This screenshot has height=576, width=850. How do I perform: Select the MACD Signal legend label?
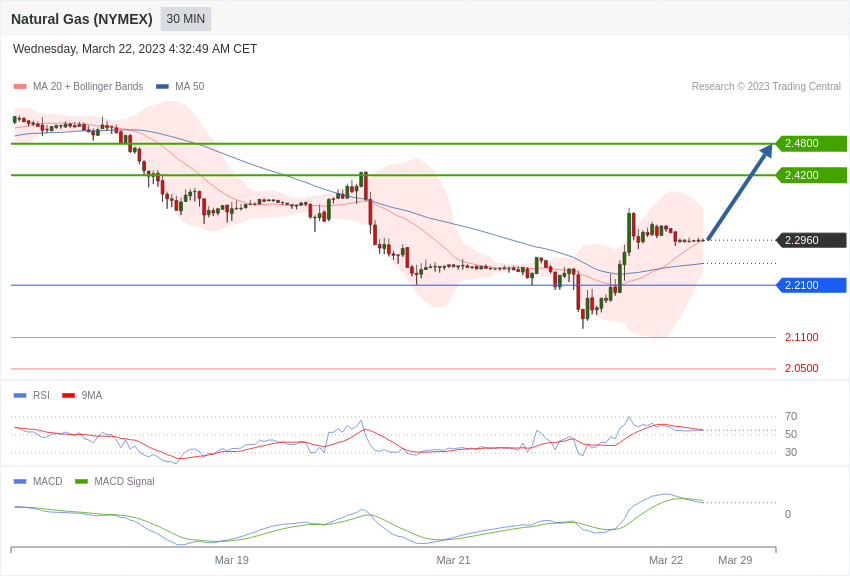[x=124, y=481]
